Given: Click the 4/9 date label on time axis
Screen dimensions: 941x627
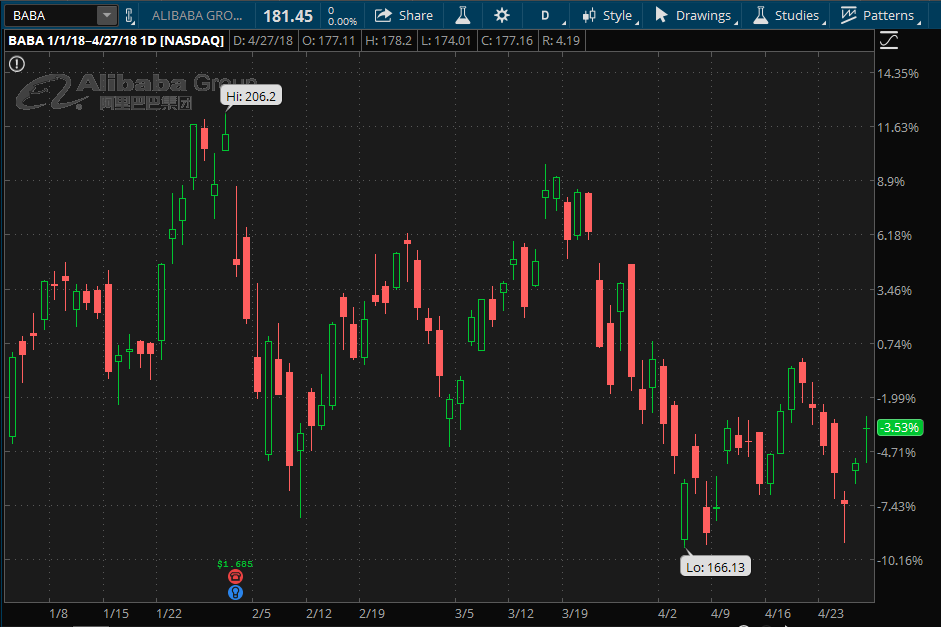Looking at the screenshot, I should click(720, 614).
